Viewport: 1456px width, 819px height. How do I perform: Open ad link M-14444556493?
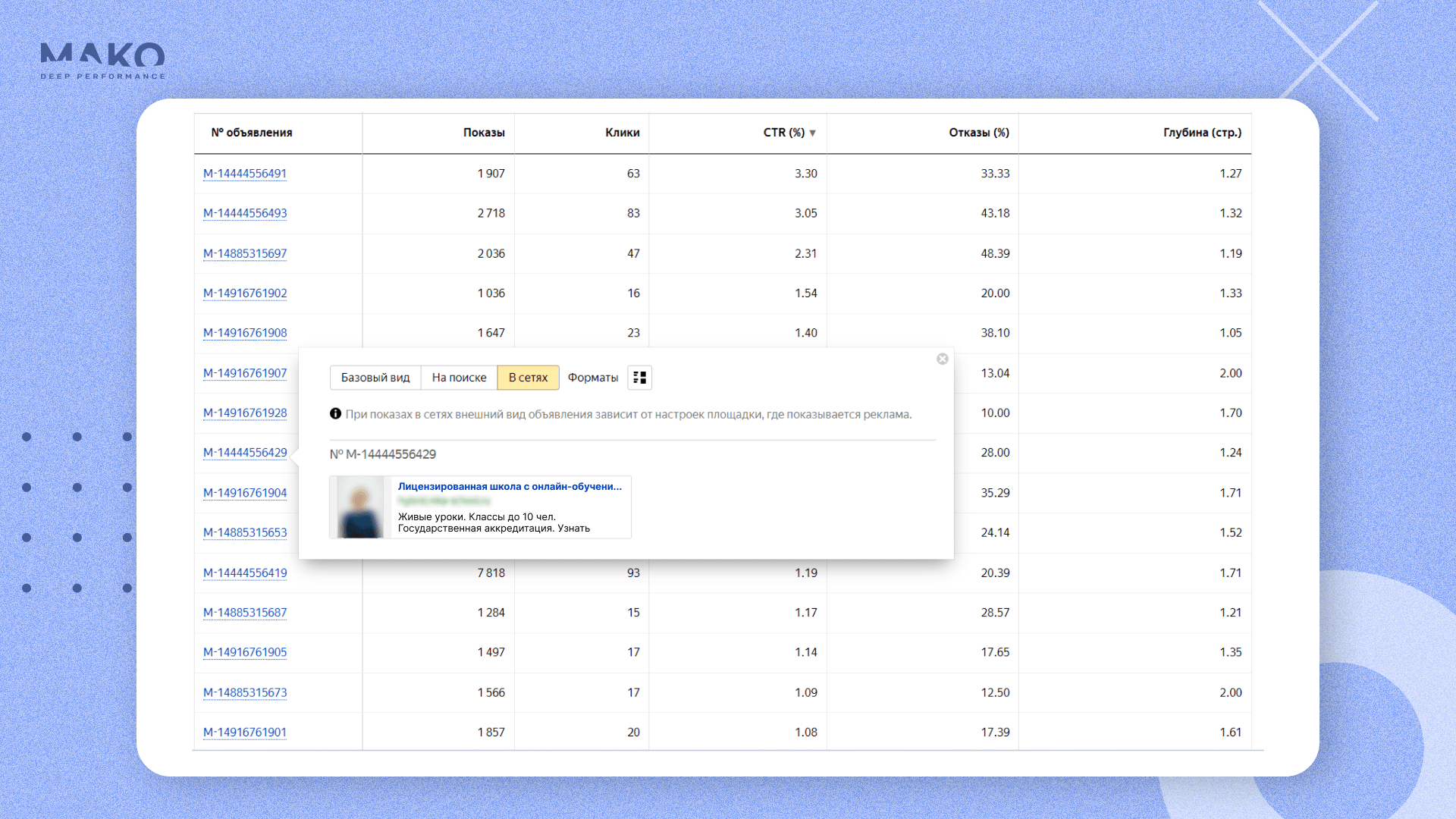[245, 213]
